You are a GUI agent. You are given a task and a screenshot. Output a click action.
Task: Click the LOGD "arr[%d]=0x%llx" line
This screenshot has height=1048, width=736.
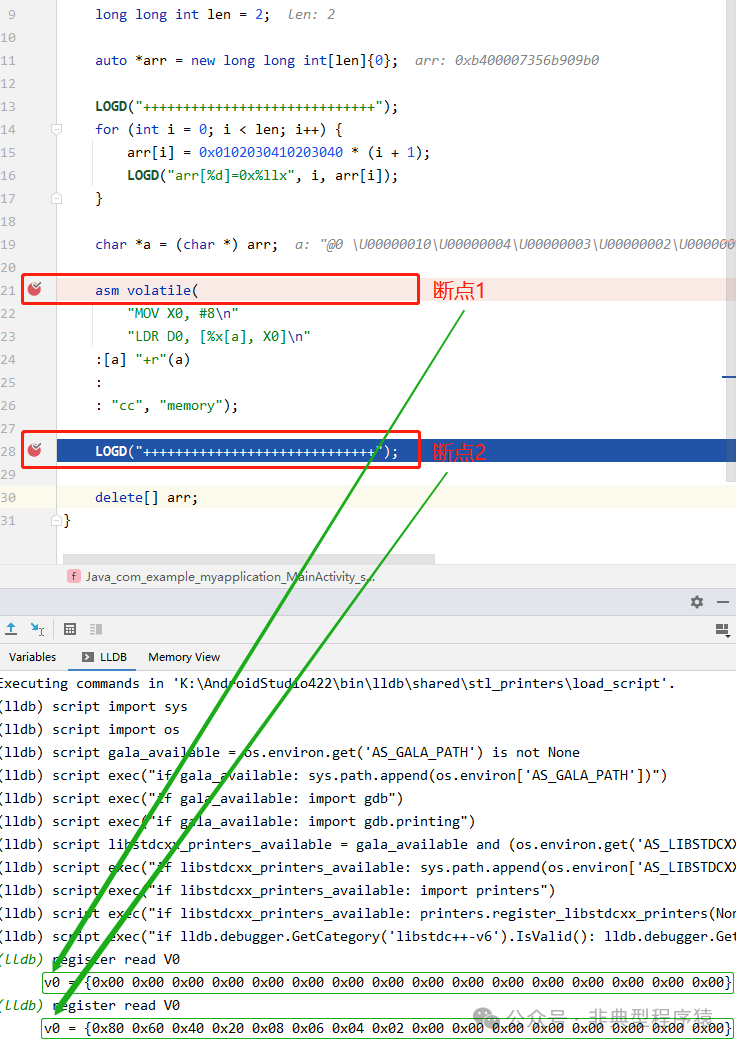[262, 175]
